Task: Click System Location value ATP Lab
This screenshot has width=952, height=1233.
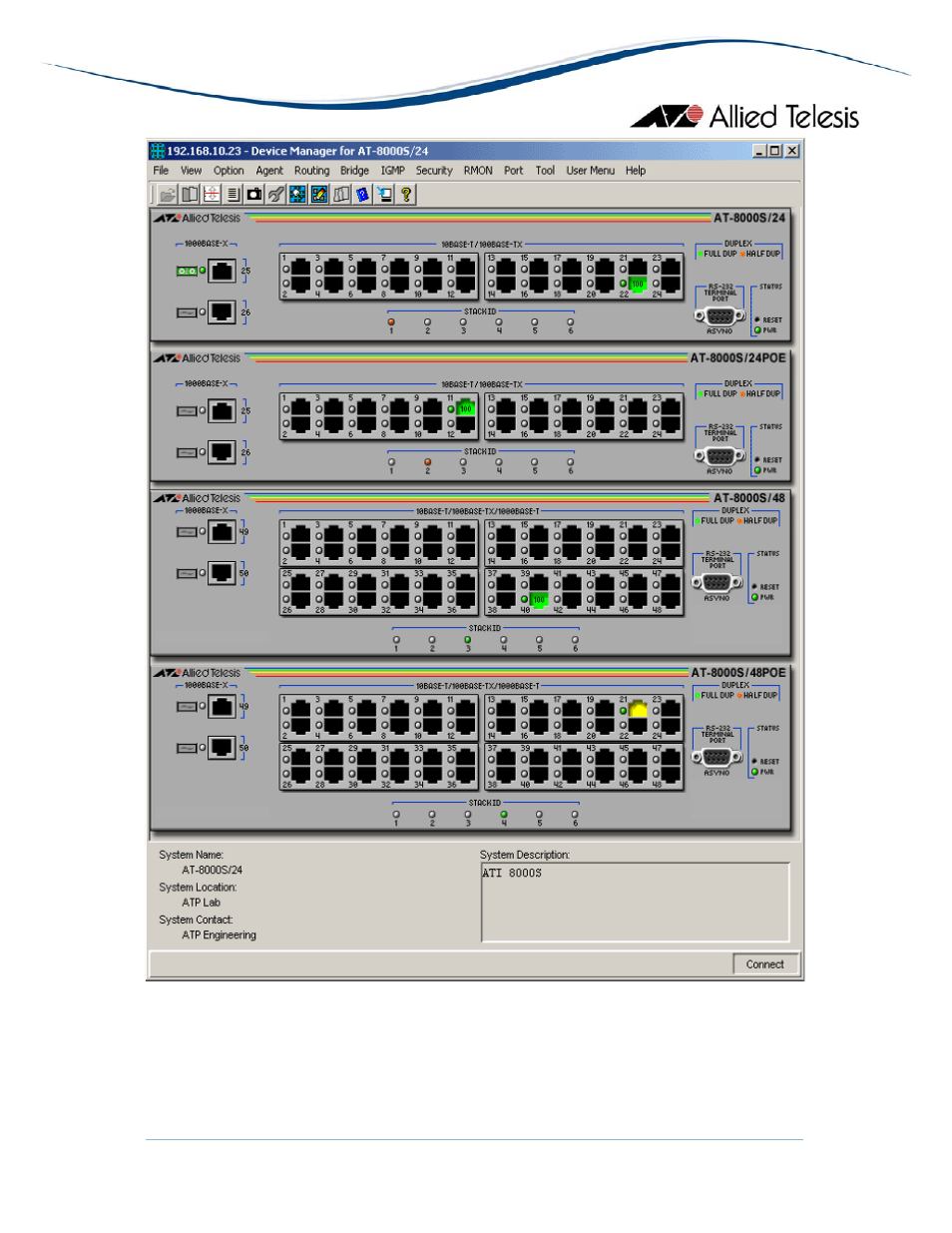Action: [x=201, y=903]
